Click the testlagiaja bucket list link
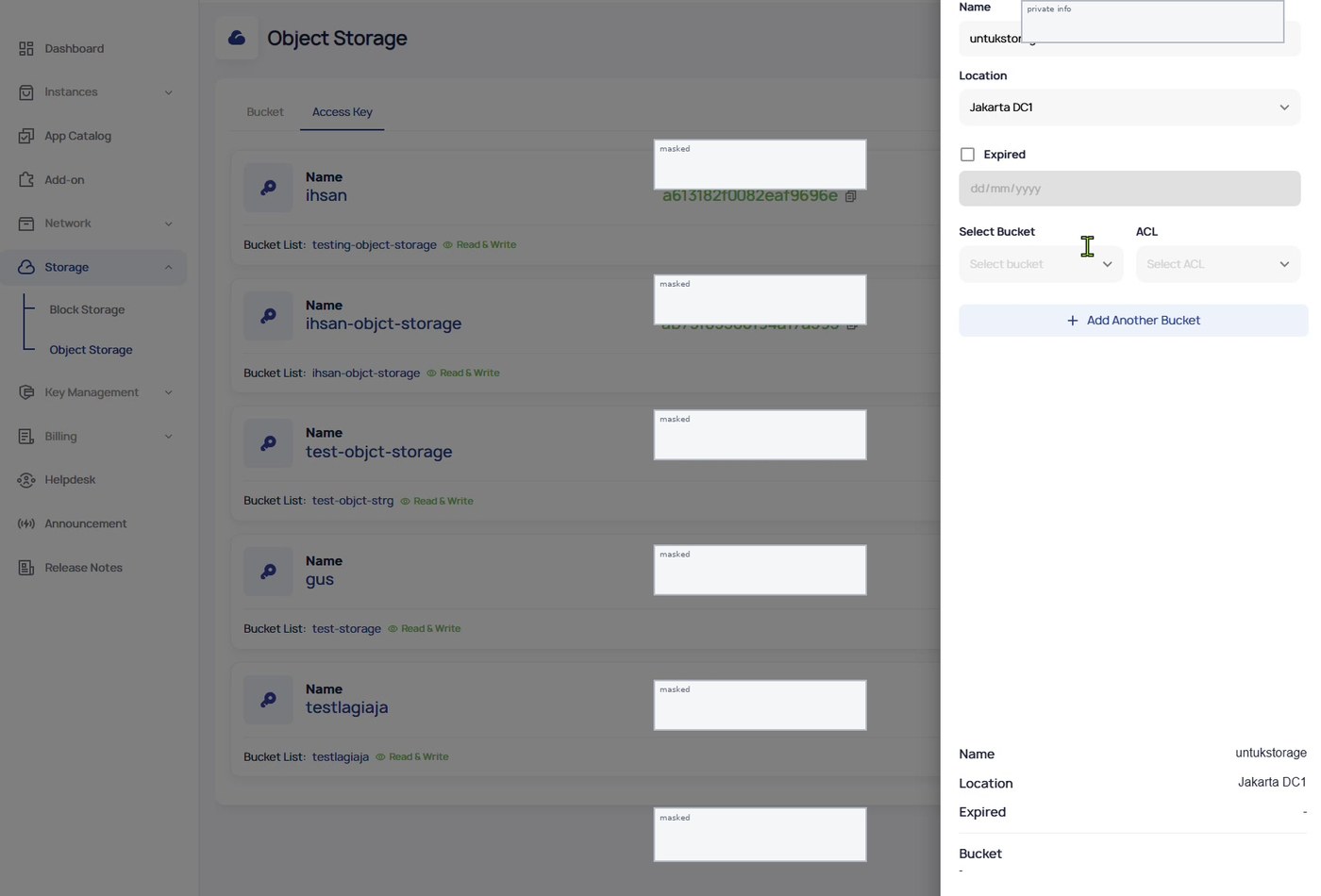The width and height of the screenshot is (1321, 896). [341, 757]
